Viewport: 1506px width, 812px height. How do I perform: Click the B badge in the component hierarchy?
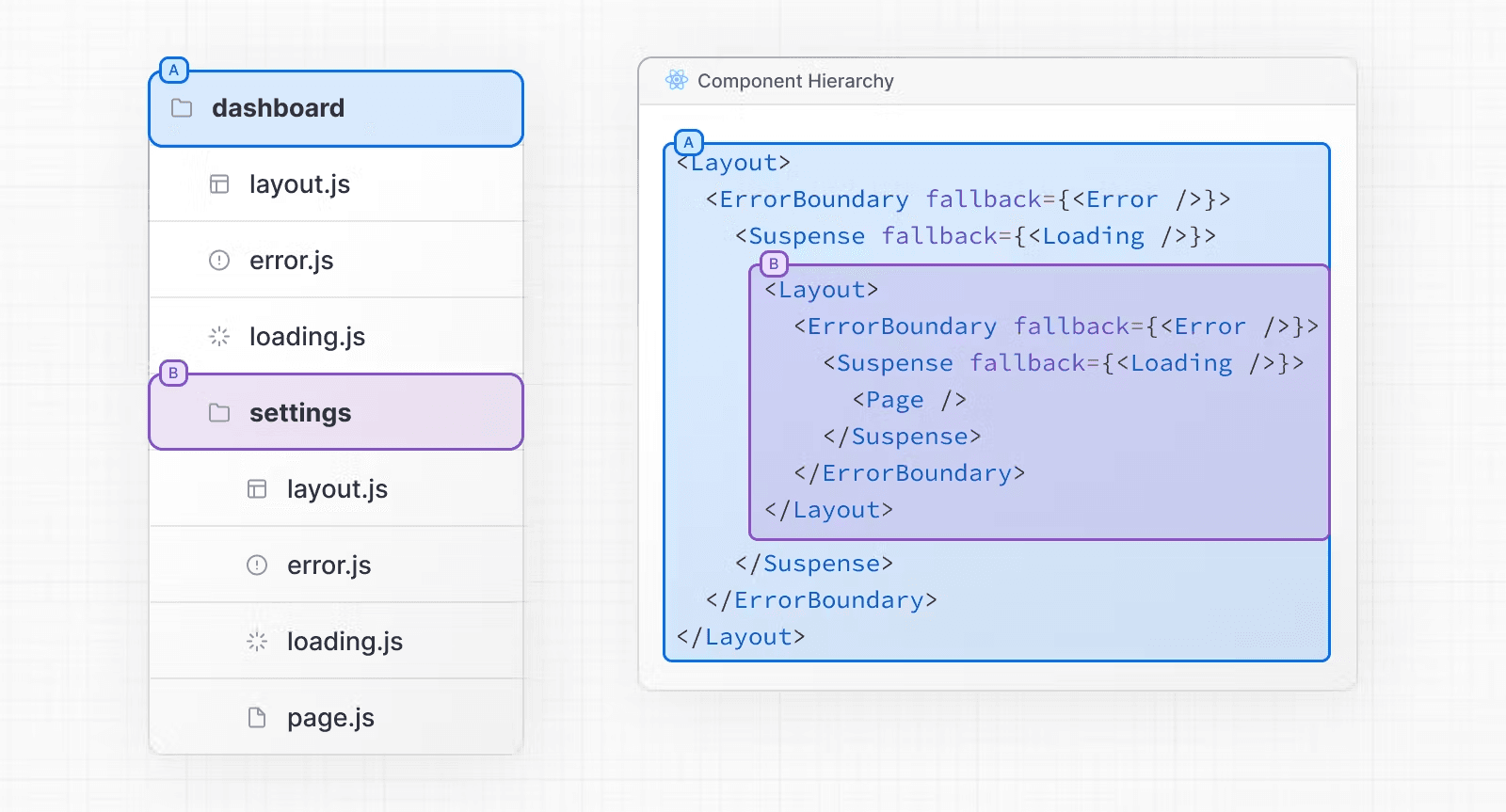774,264
